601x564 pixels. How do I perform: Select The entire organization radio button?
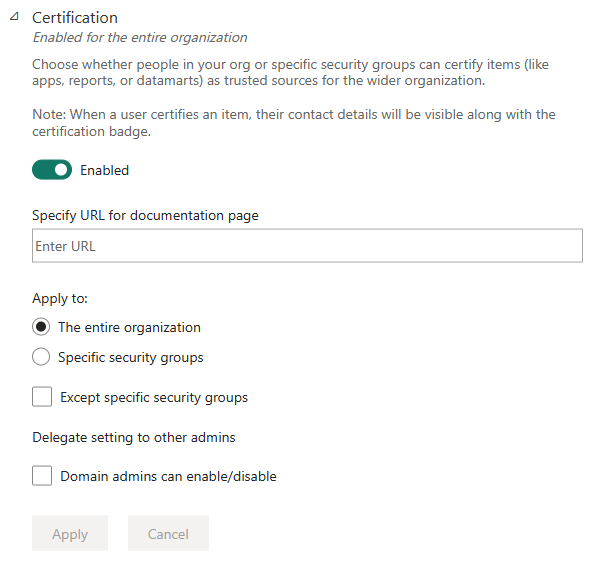(x=41, y=327)
